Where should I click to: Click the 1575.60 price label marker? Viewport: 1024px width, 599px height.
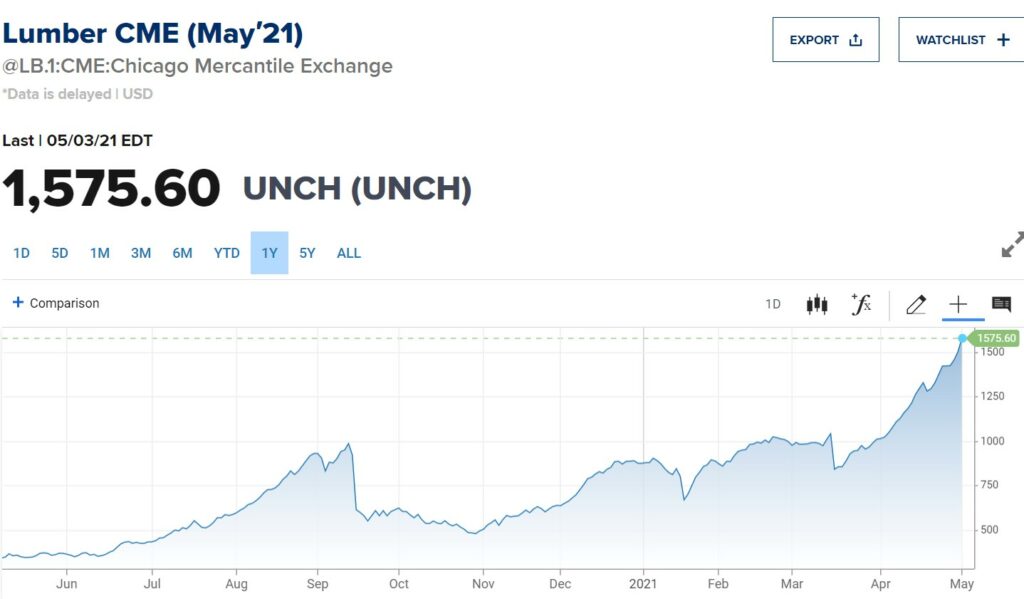click(997, 339)
